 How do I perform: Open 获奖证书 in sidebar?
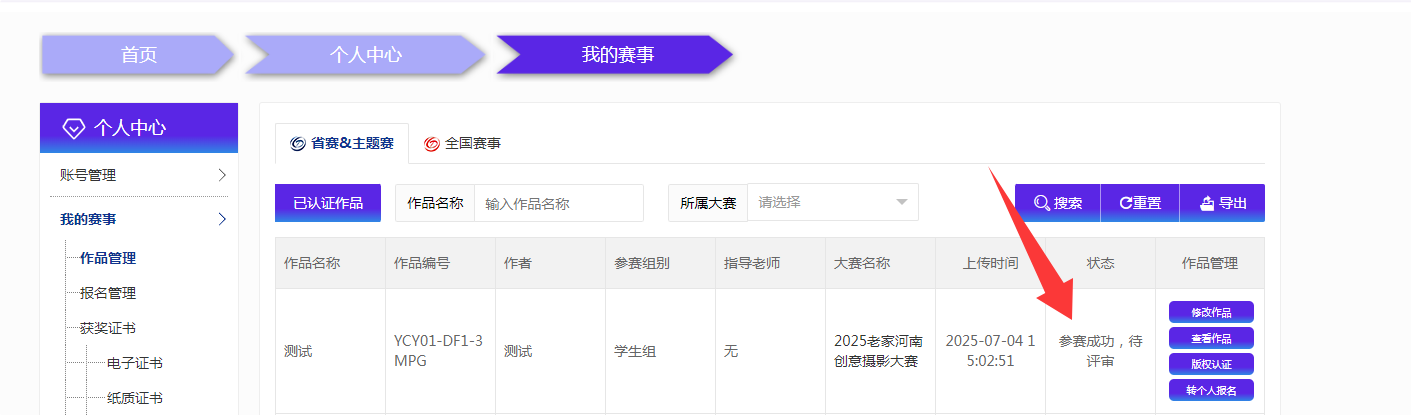click(x=108, y=328)
